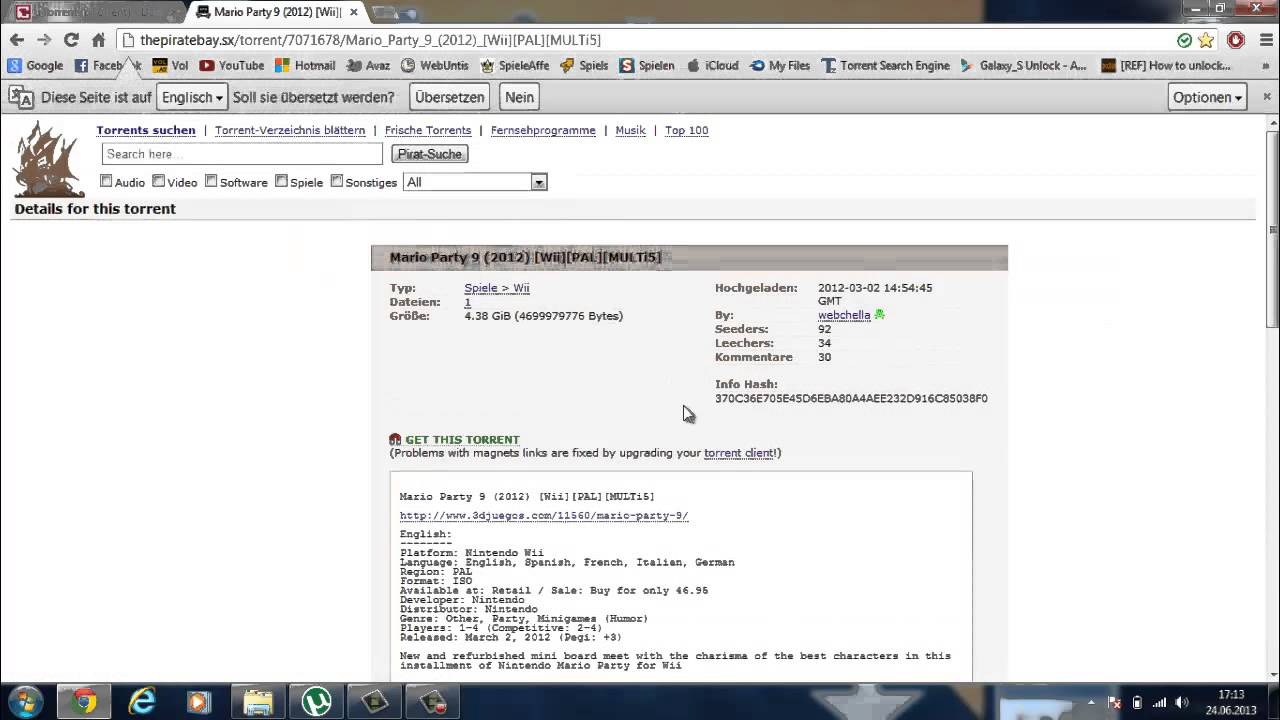This screenshot has width=1280, height=720.
Task: Expand more bookmarks chevron
Action: 1266,65
